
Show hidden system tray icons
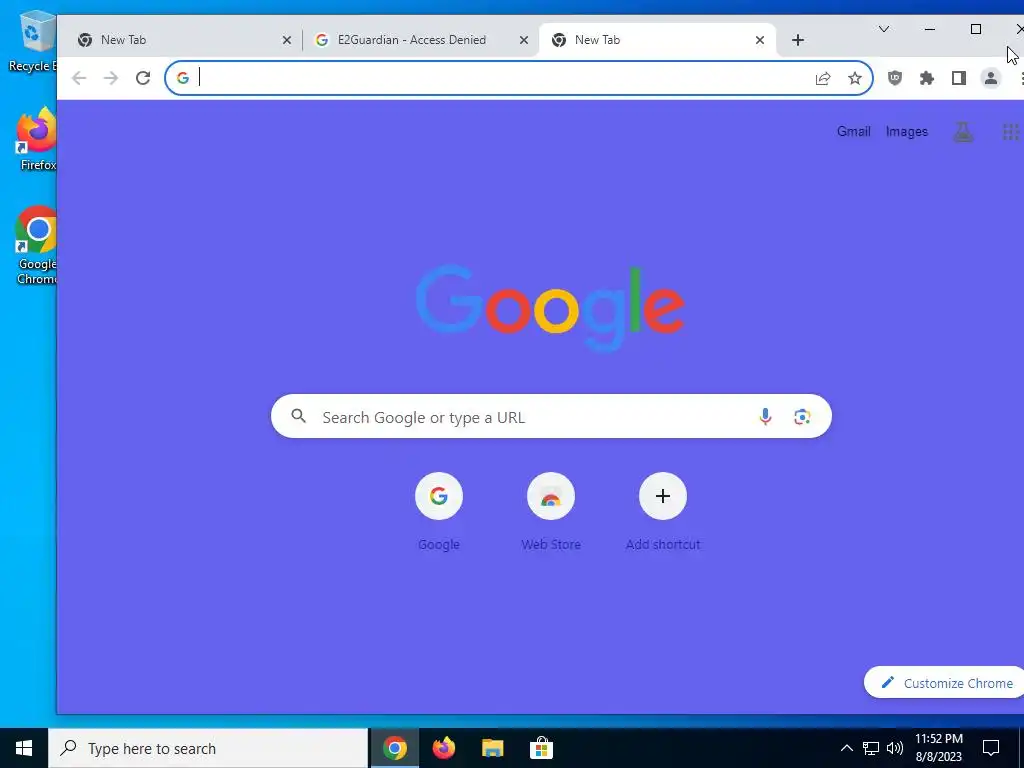tap(846, 748)
